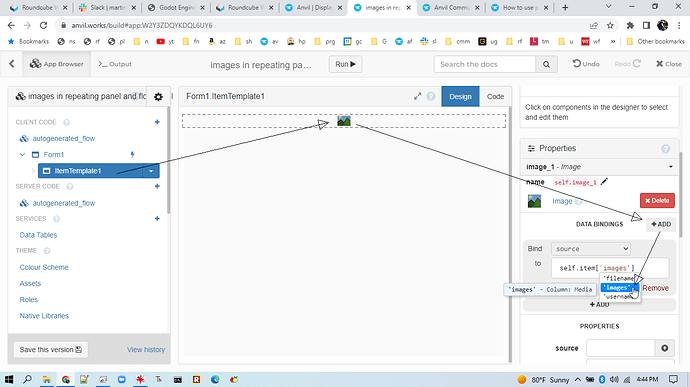Open Colour Scheme theme settings
The image size is (690, 387).
click(x=44, y=267)
